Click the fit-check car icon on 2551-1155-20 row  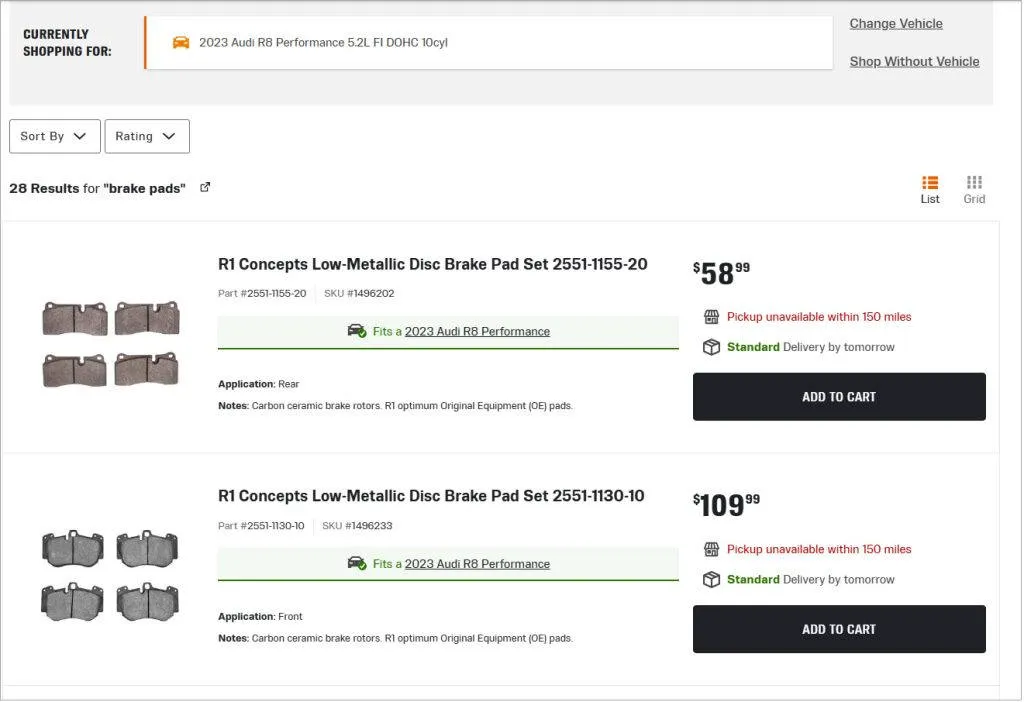pos(357,331)
